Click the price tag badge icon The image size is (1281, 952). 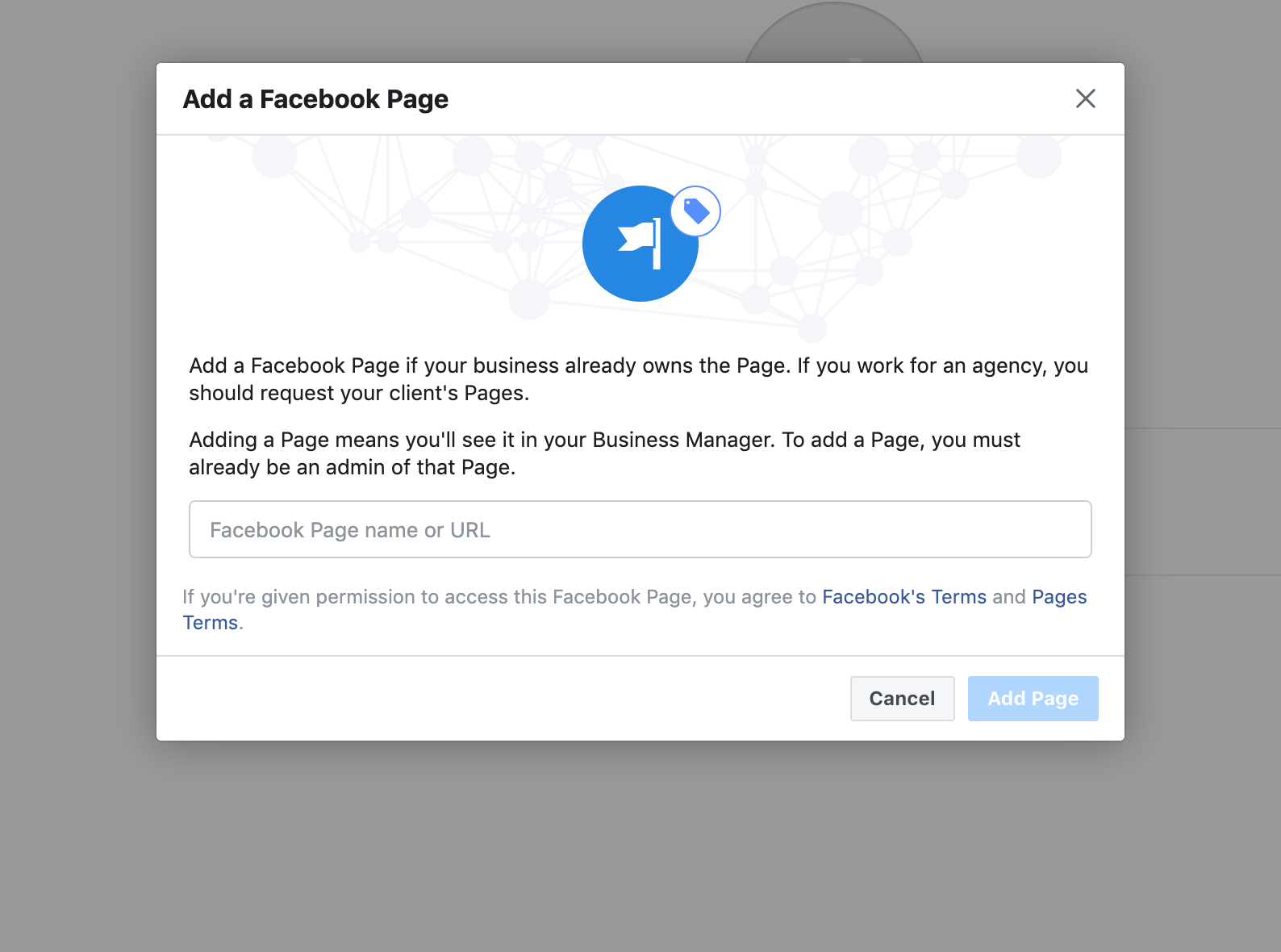pyautogui.click(x=695, y=211)
